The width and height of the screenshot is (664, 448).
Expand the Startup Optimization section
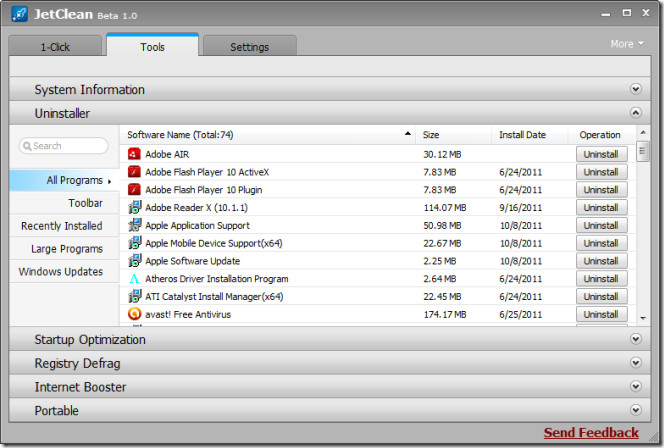pos(636,339)
